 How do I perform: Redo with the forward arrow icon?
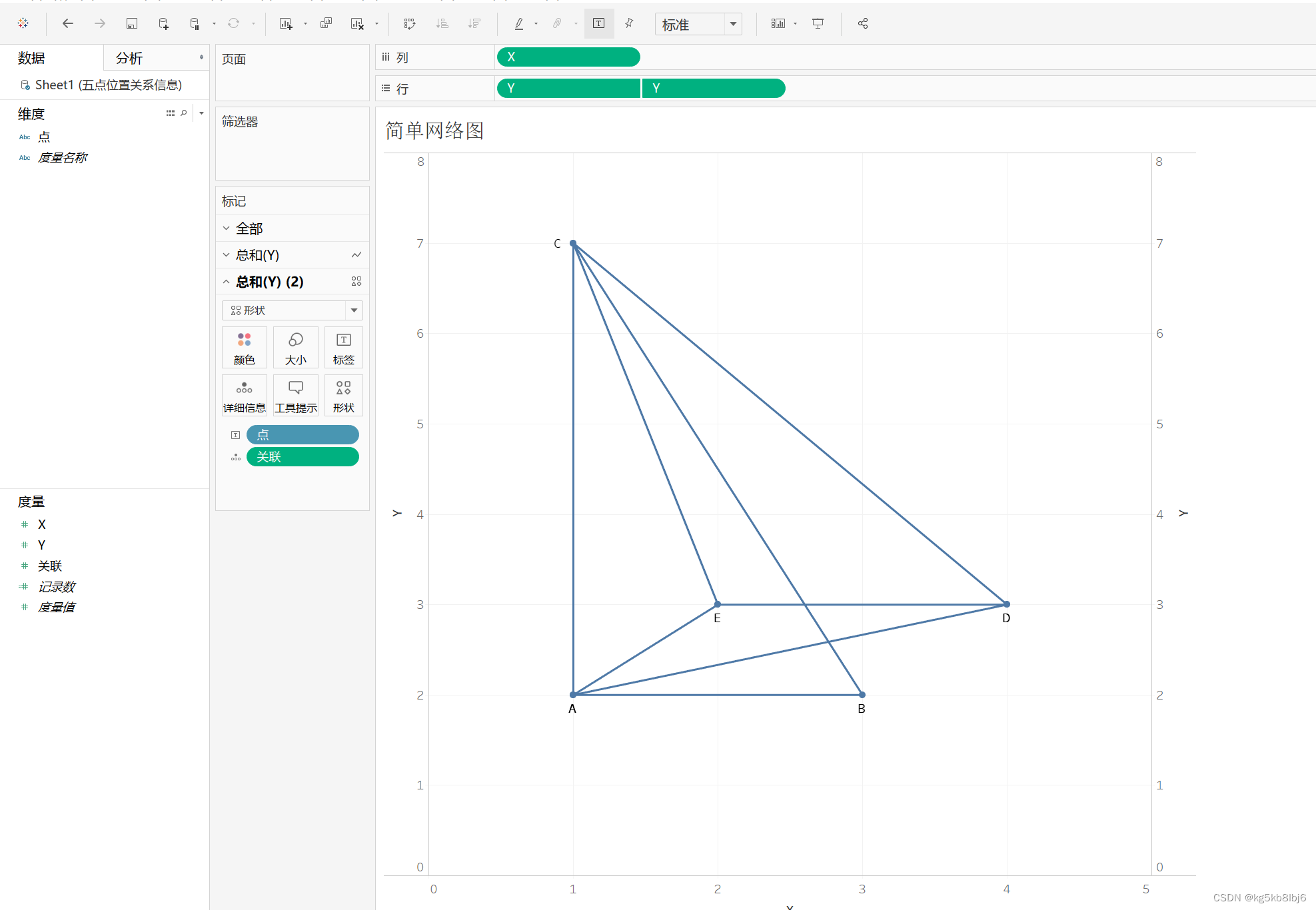(100, 23)
